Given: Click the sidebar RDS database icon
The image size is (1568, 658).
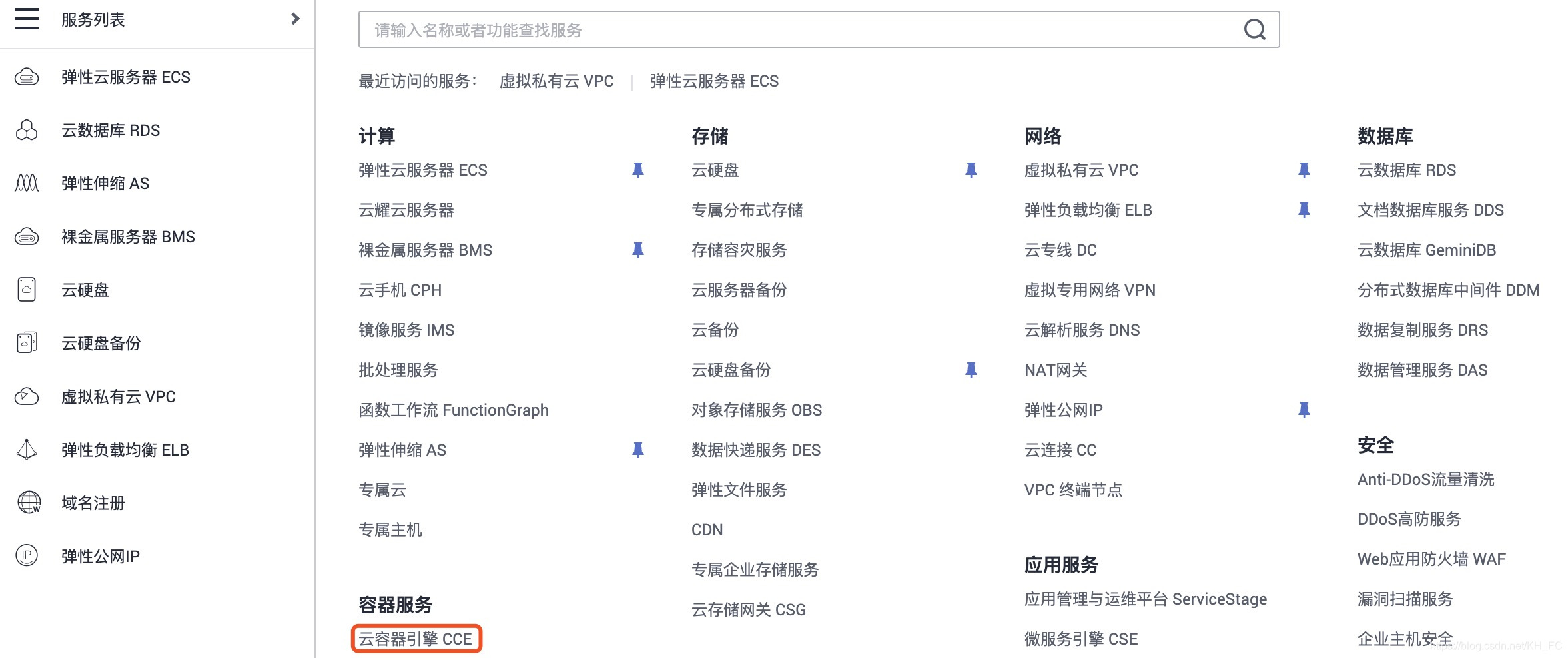Looking at the screenshot, I should click(x=27, y=130).
